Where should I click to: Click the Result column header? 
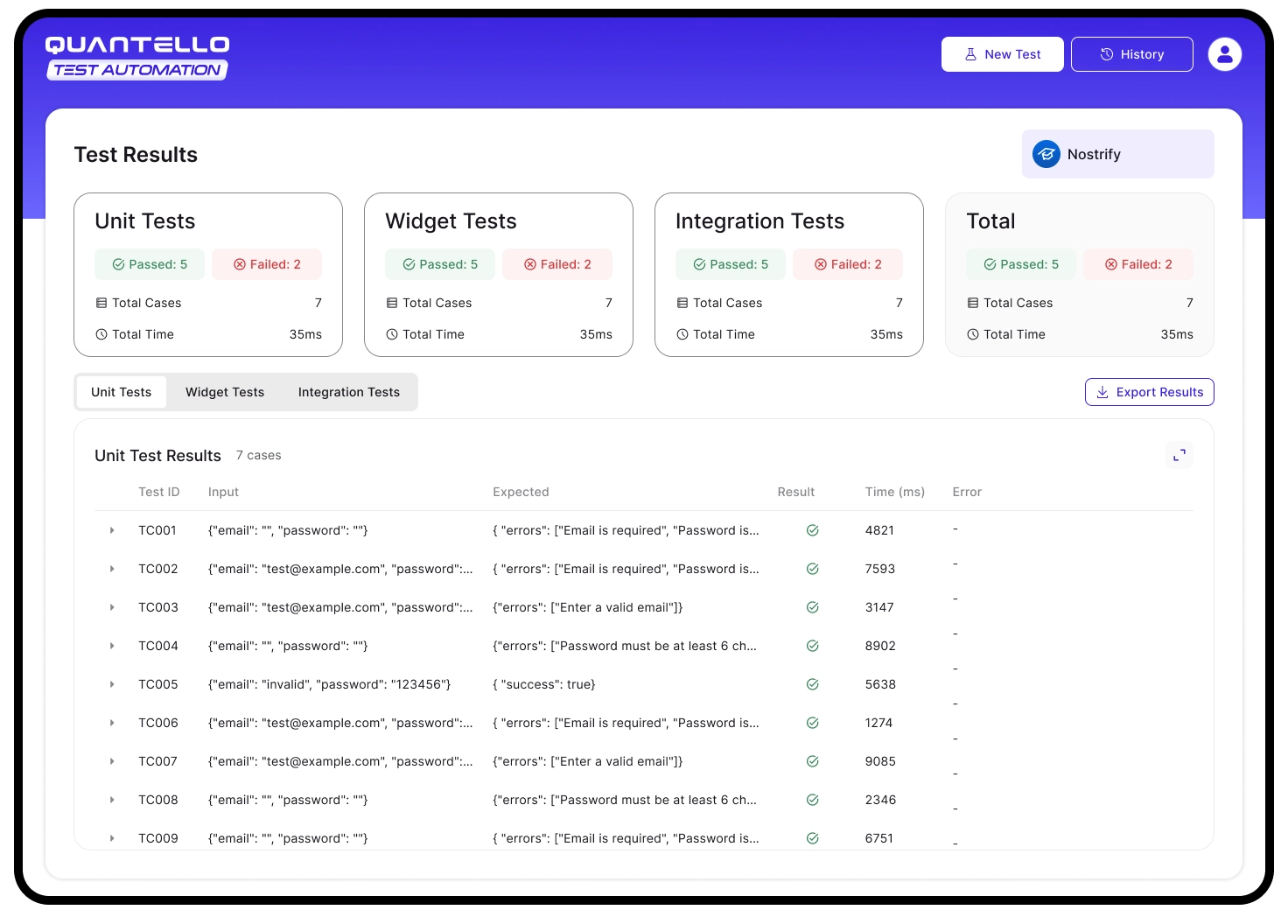pyautogui.click(x=796, y=492)
